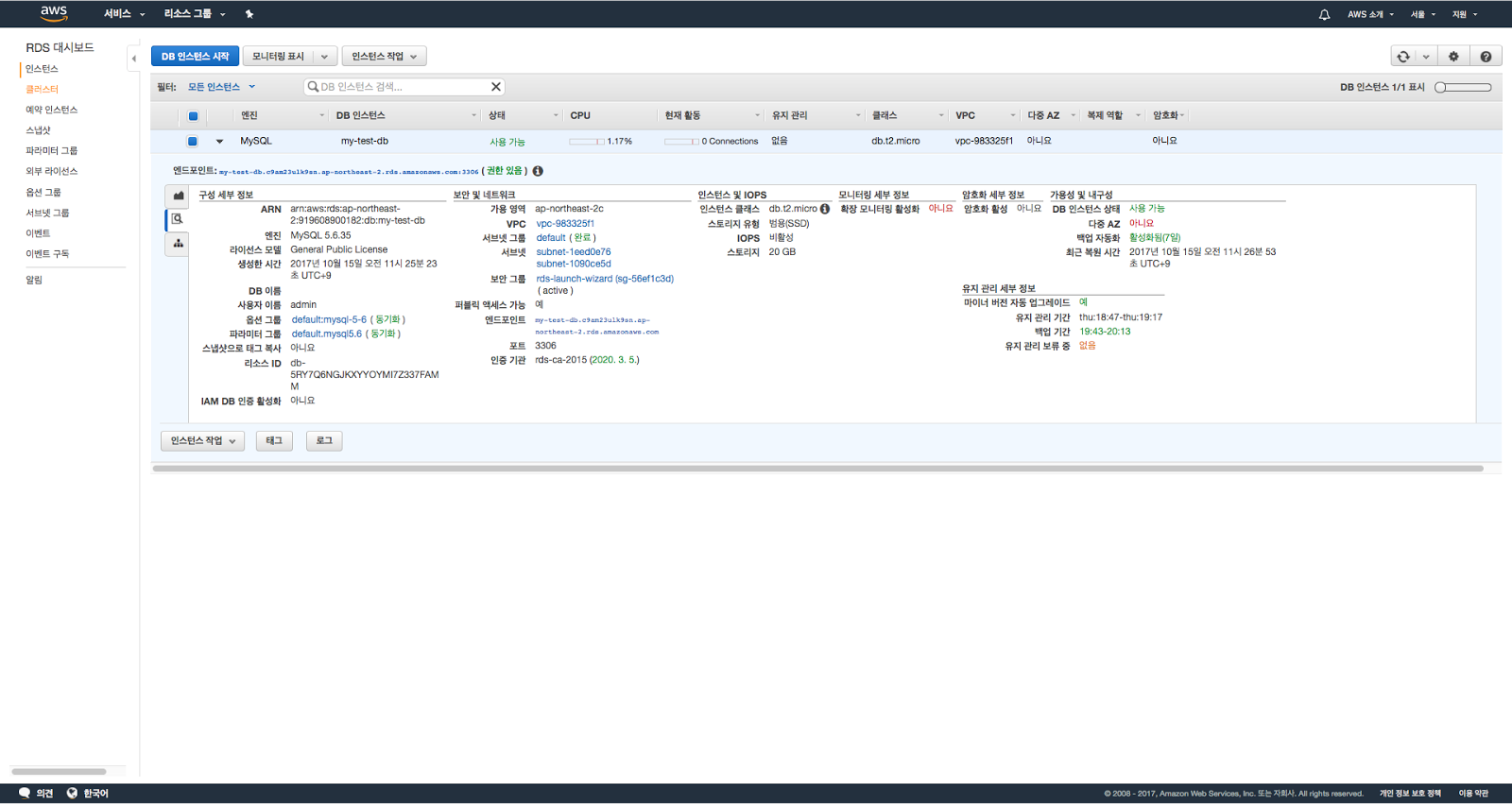This screenshot has height=804, width=1512.
Task: Click the 로그 button
Action: pos(324,441)
